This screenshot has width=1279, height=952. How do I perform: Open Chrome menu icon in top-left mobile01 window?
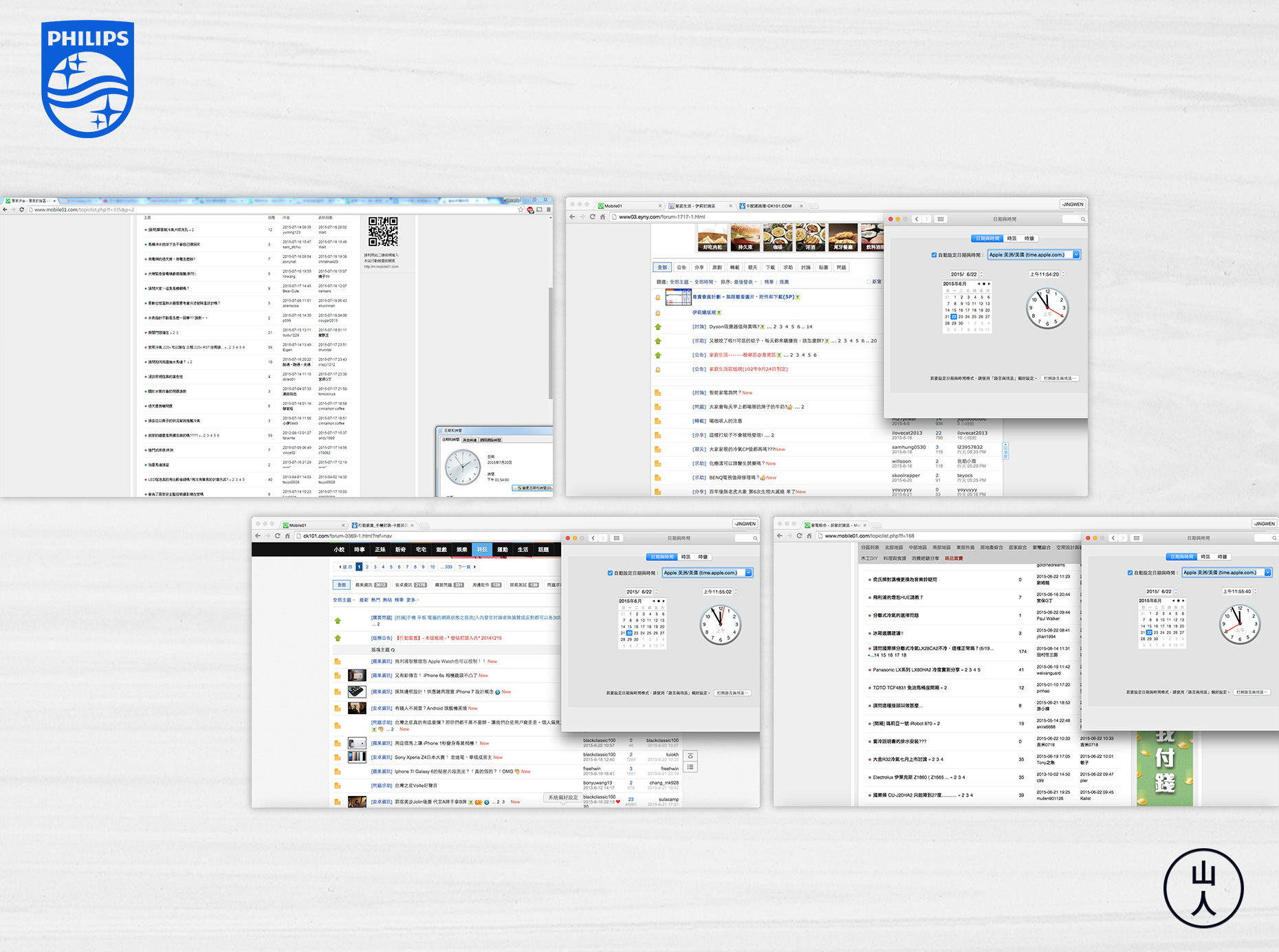pos(548,210)
